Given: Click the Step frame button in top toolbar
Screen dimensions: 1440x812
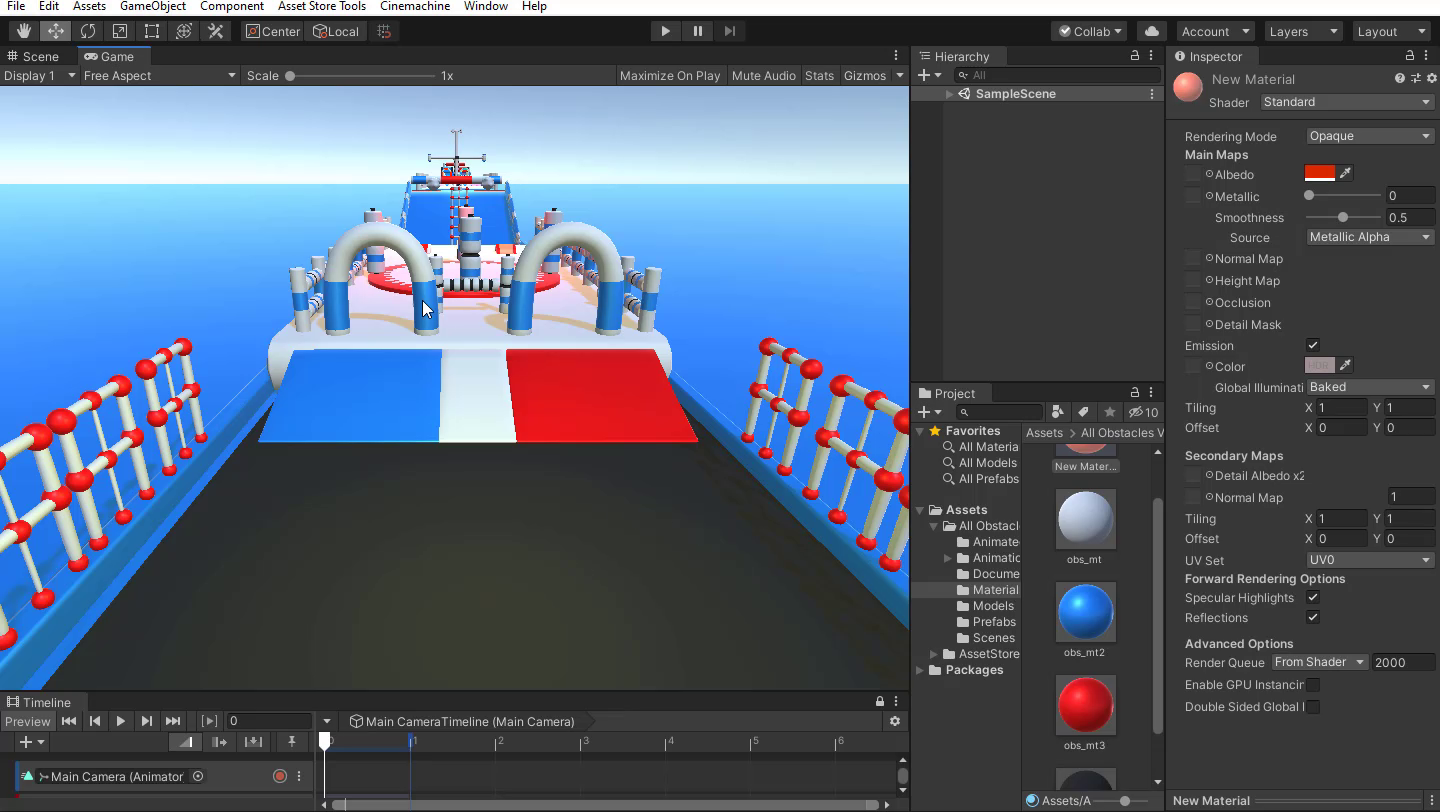Looking at the screenshot, I should (x=729, y=31).
